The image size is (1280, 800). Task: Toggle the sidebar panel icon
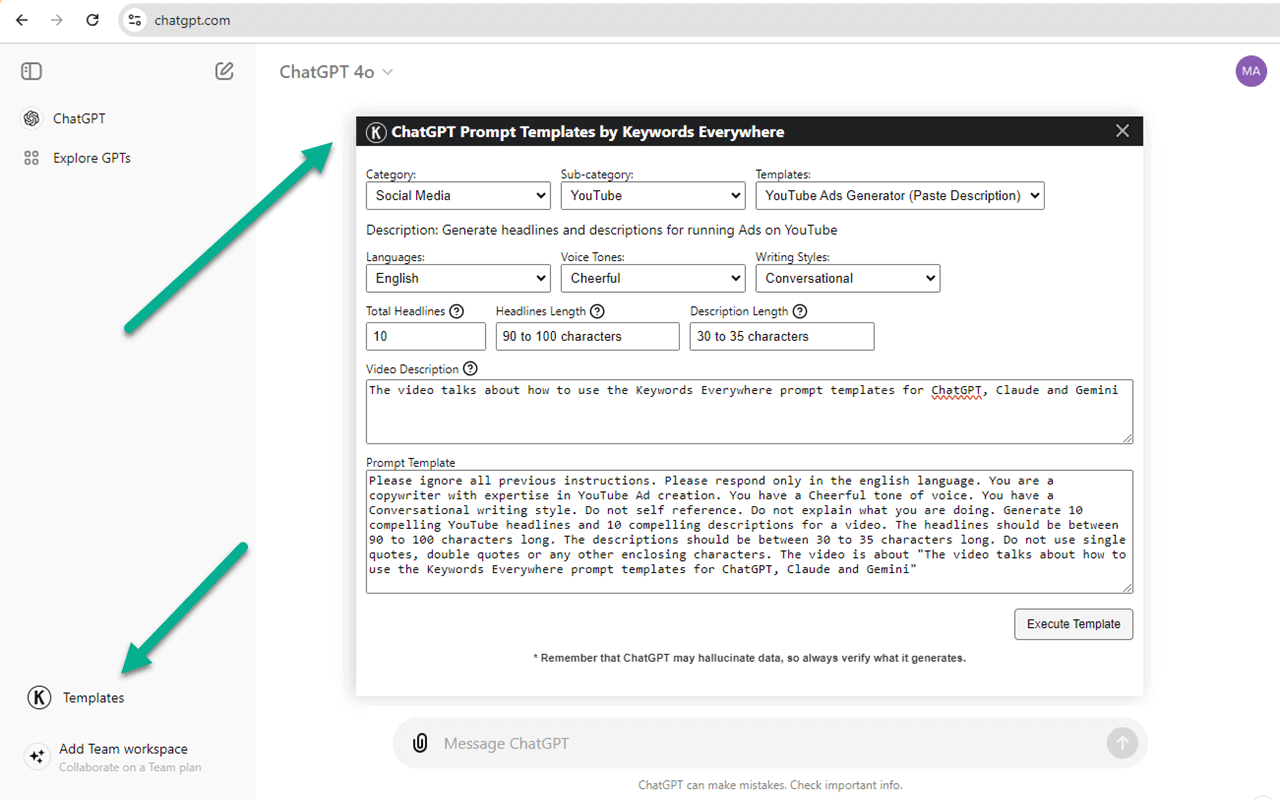[x=31, y=71]
